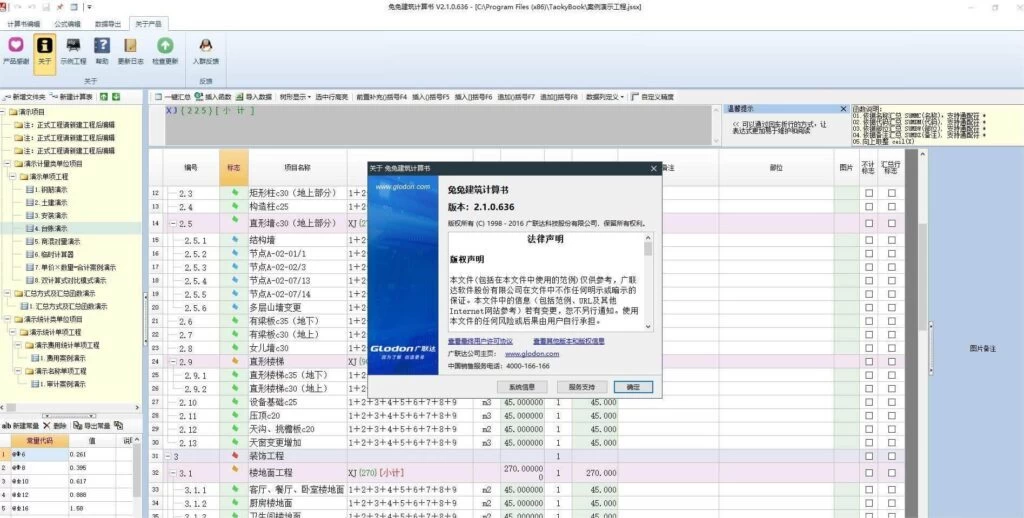This screenshot has height=518, width=1024.
Task: Click 确定 button in the About dialog
Action: pos(632,386)
